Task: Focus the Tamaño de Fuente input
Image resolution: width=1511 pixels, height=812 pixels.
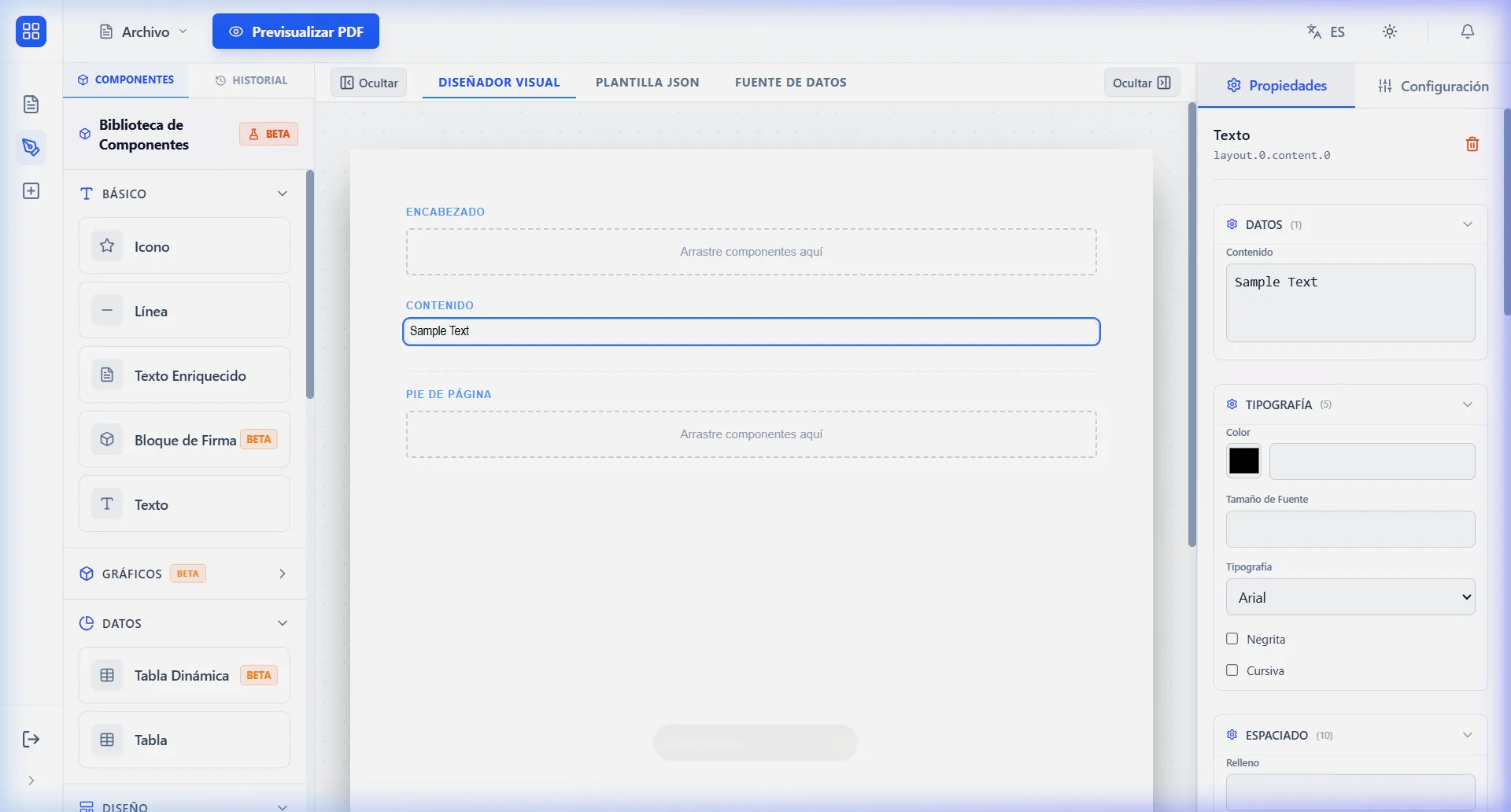Action: (1350, 530)
